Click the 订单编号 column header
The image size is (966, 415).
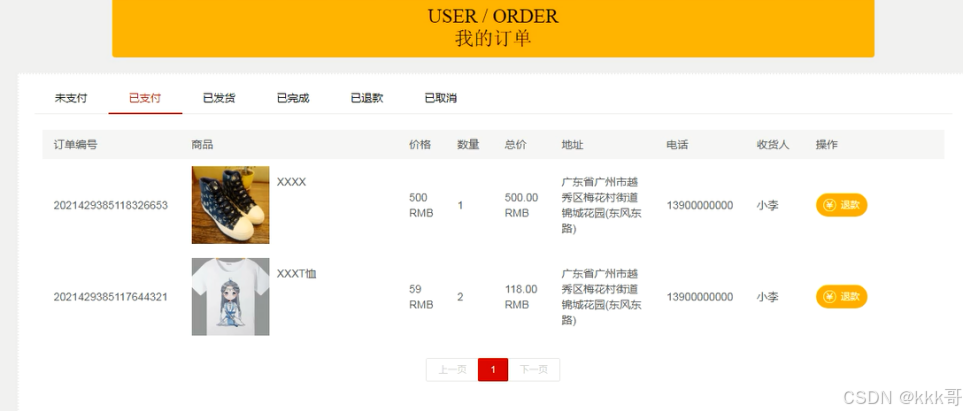(75, 145)
